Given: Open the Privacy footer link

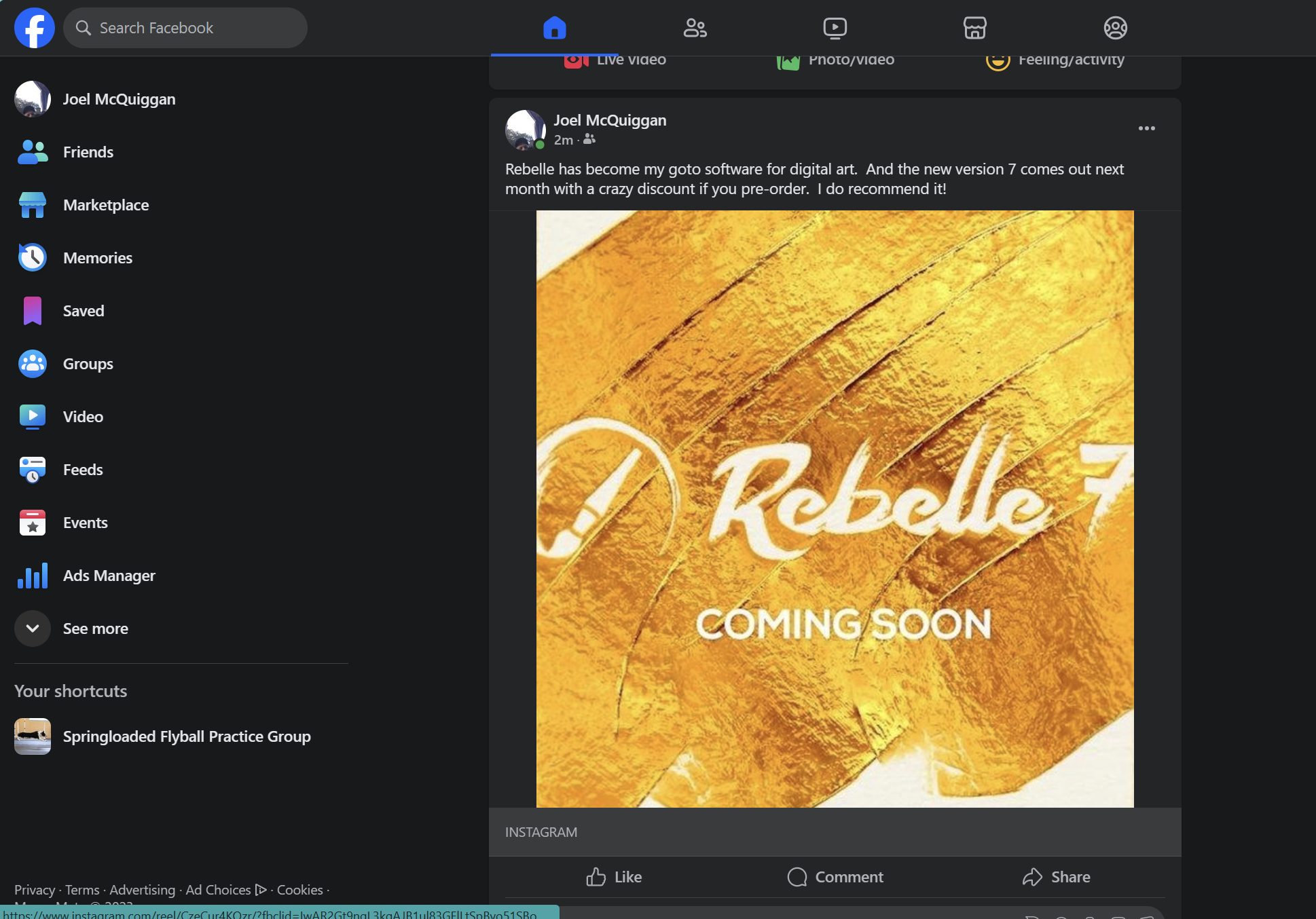Looking at the screenshot, I should point(35,890).
